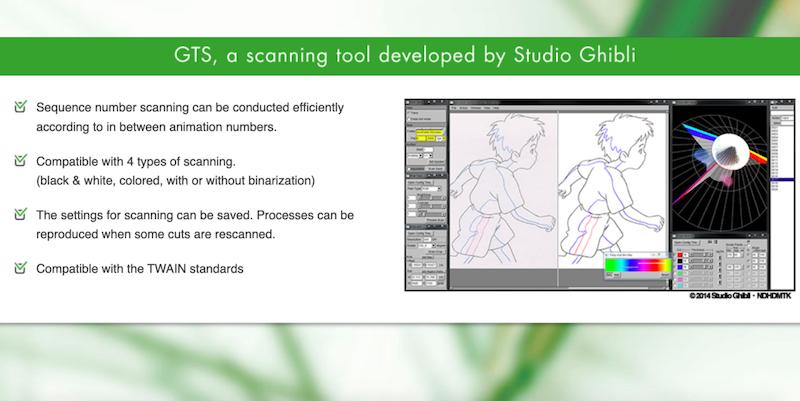The width and height of the screenshot is (800, 401).
Task: Pick the green trace color swatch
Action: pos(680,273)
